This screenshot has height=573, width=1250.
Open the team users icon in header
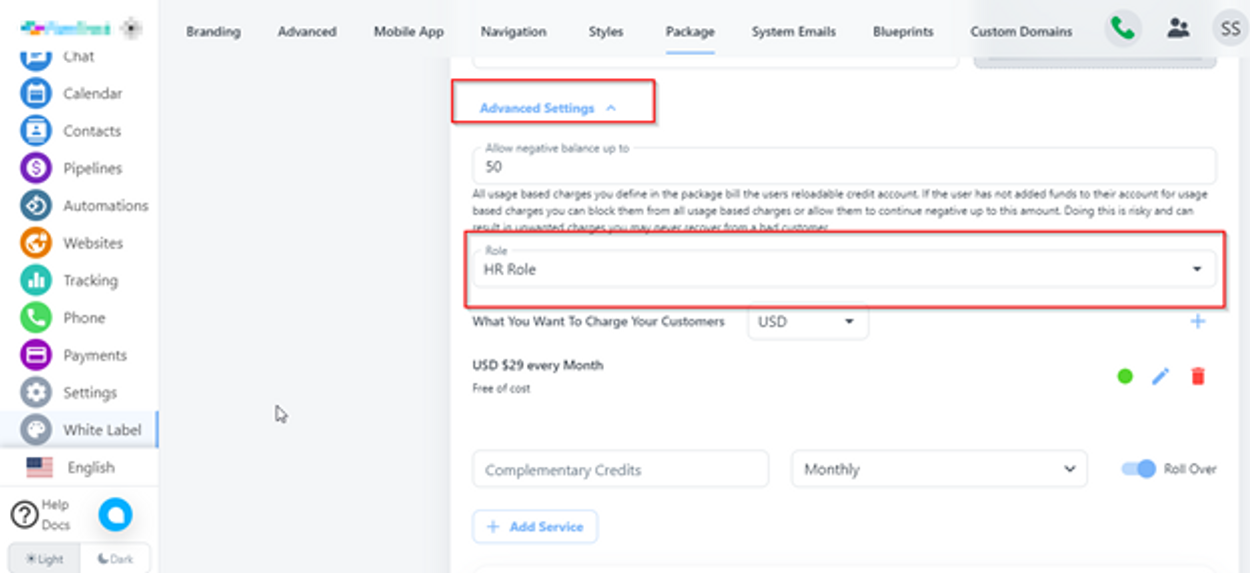pos(1178,29)
